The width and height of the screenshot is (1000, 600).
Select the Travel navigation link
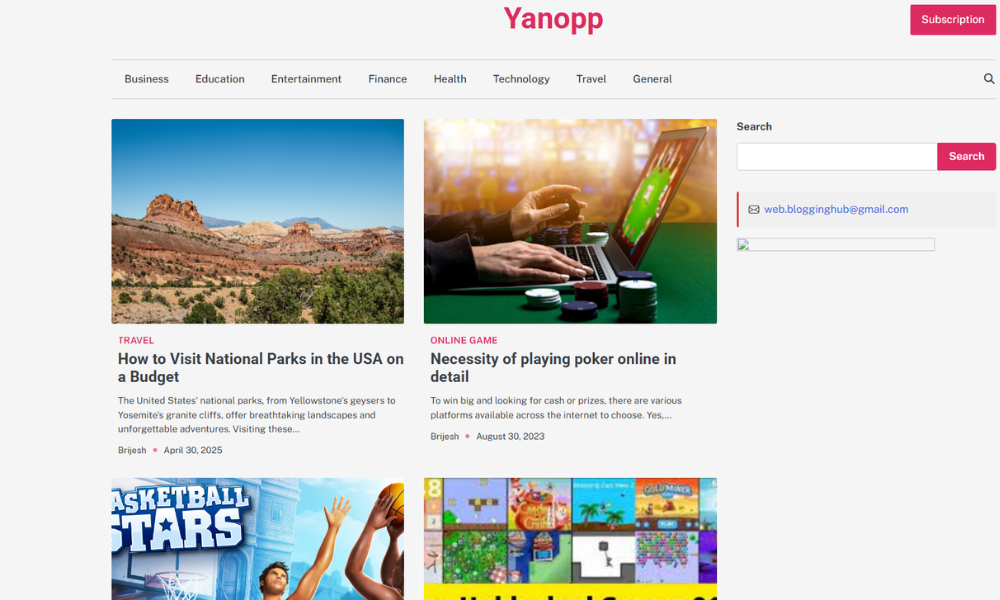tap(591, 79)
